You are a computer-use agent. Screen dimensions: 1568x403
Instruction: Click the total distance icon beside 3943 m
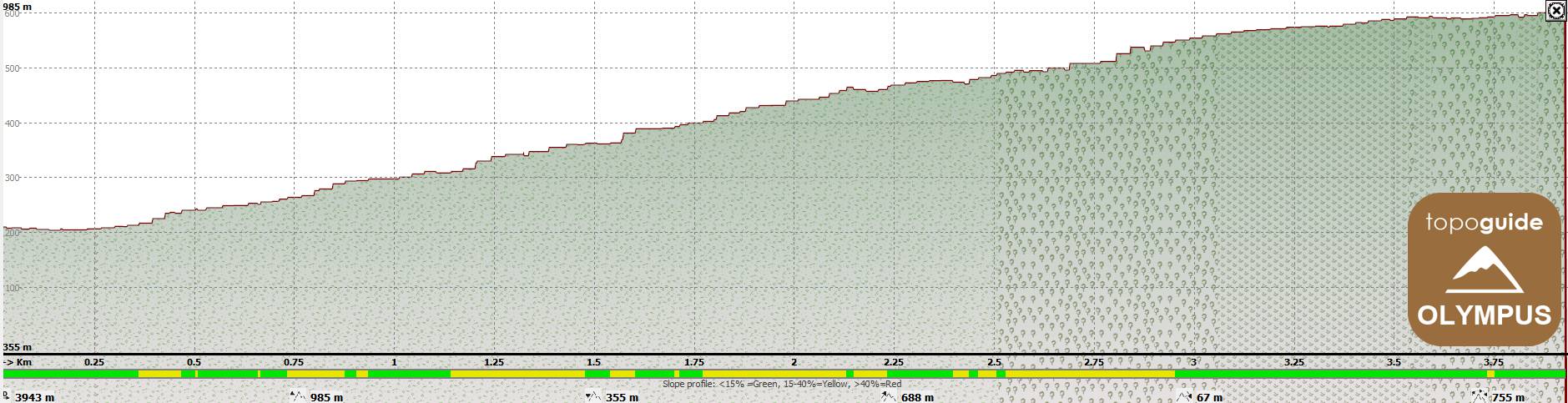(7, 397)
